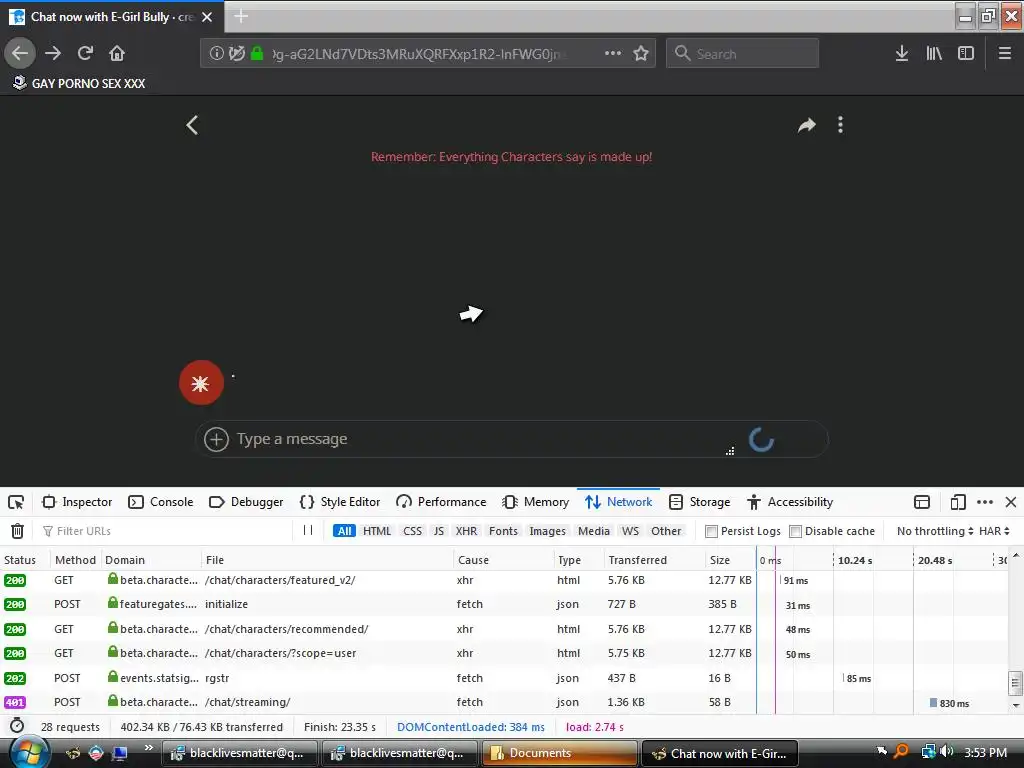The image size is (1024, 768).
Task: Enable Disable cache checkbox
Action: pos(795,531)
